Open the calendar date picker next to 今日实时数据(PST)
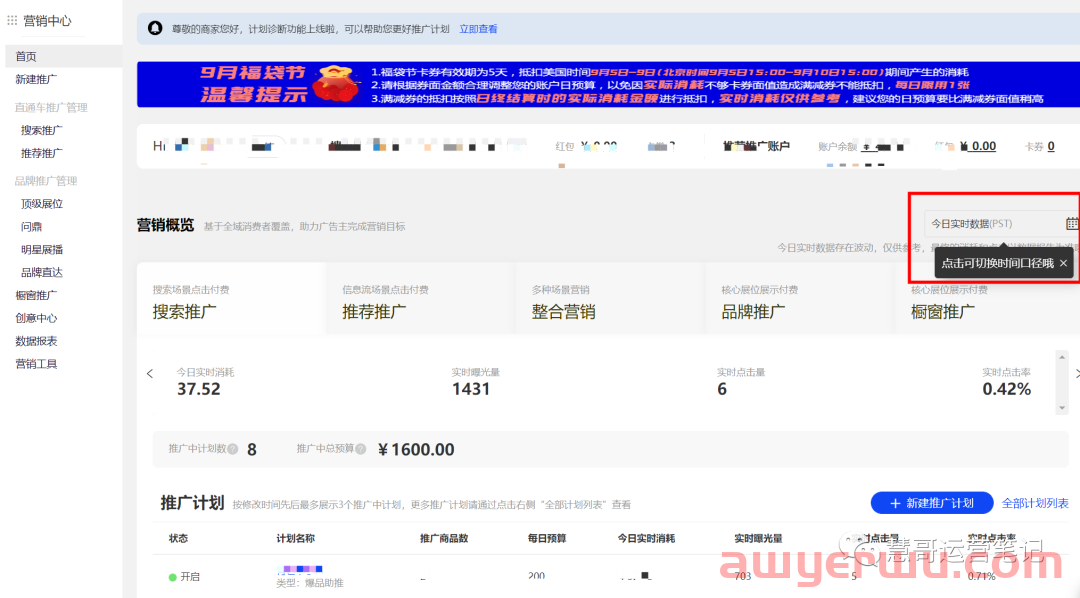The width and height of the screenshot is (1080, 598). coord(1072,223)
